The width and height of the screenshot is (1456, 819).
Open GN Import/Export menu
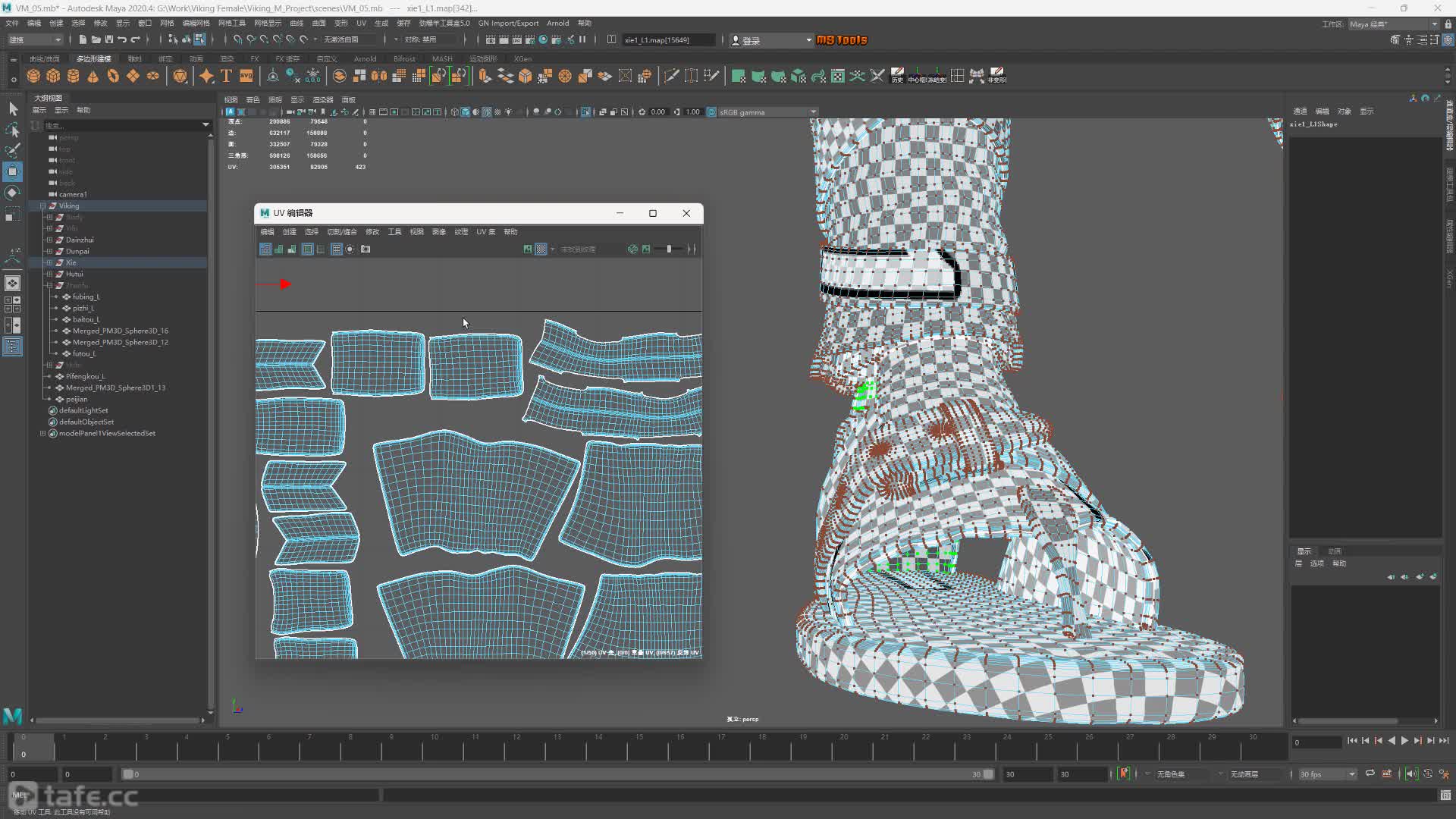[508, 23]
